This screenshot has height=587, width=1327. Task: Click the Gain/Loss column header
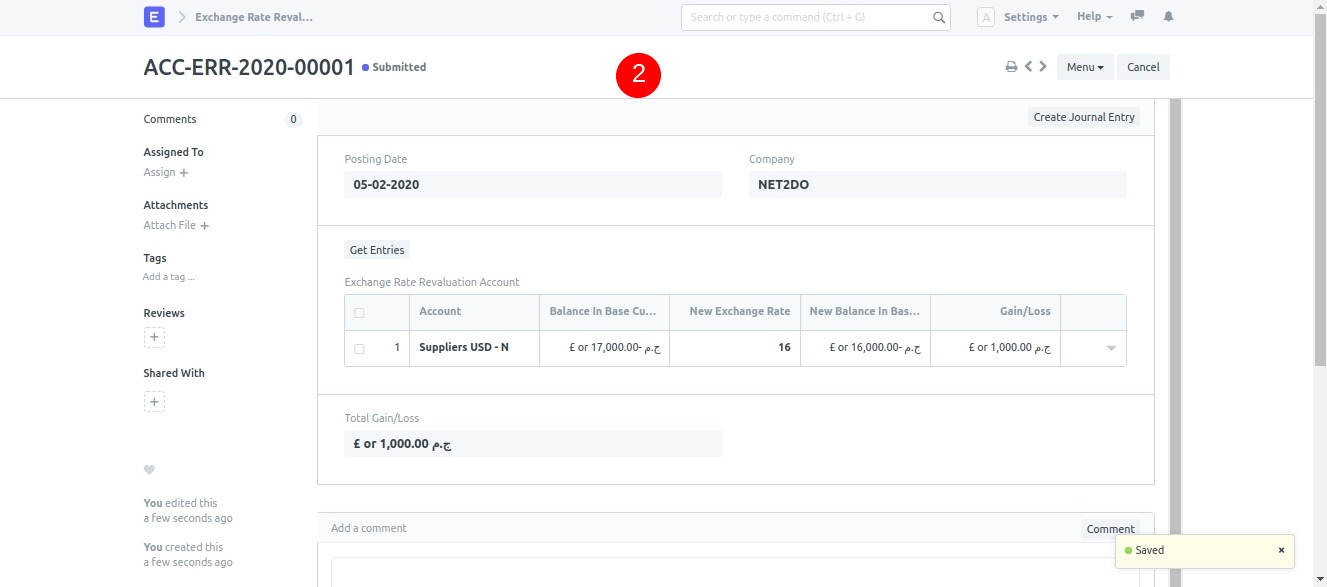click(x=995, y=312)
